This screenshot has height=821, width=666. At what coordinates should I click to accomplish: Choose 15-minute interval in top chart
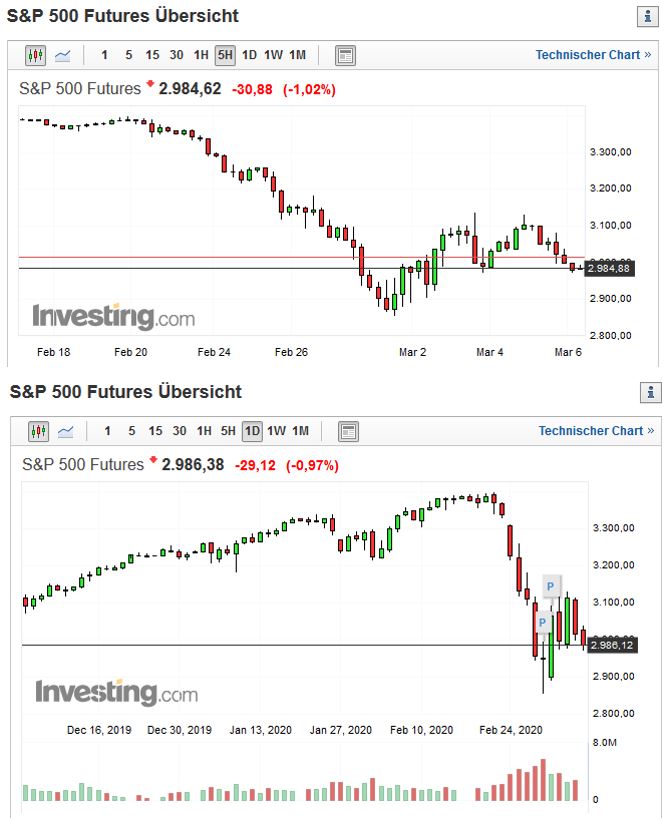(x=152, y=55)
